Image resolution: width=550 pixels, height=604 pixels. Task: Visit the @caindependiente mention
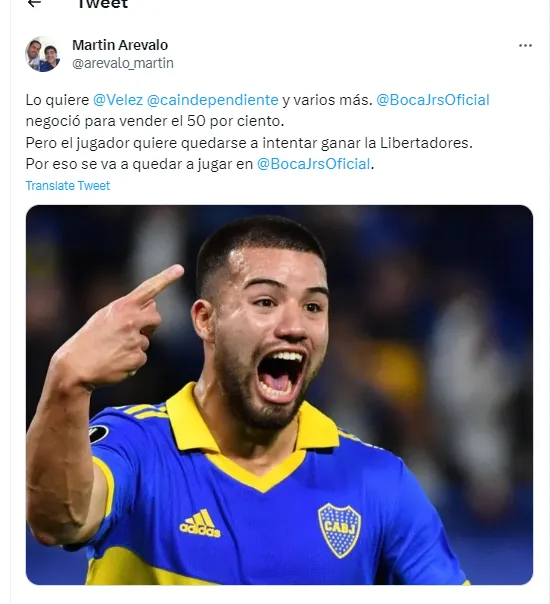pyautogui.click(x=213, y=100)
